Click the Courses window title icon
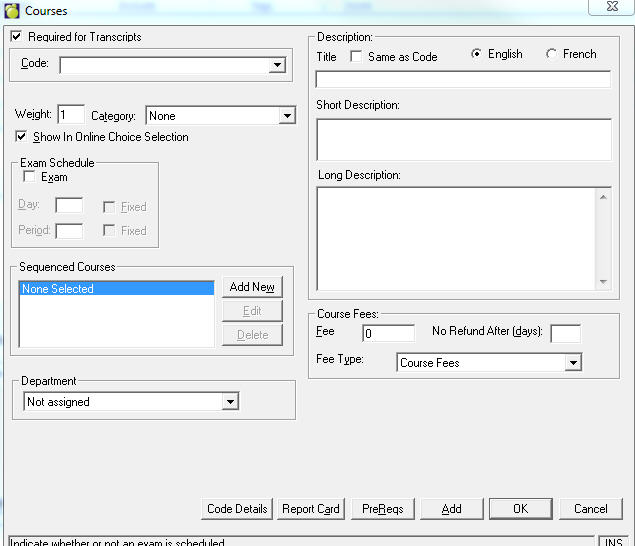Screen dimensions: 635x546 click(x=12, y=10)
